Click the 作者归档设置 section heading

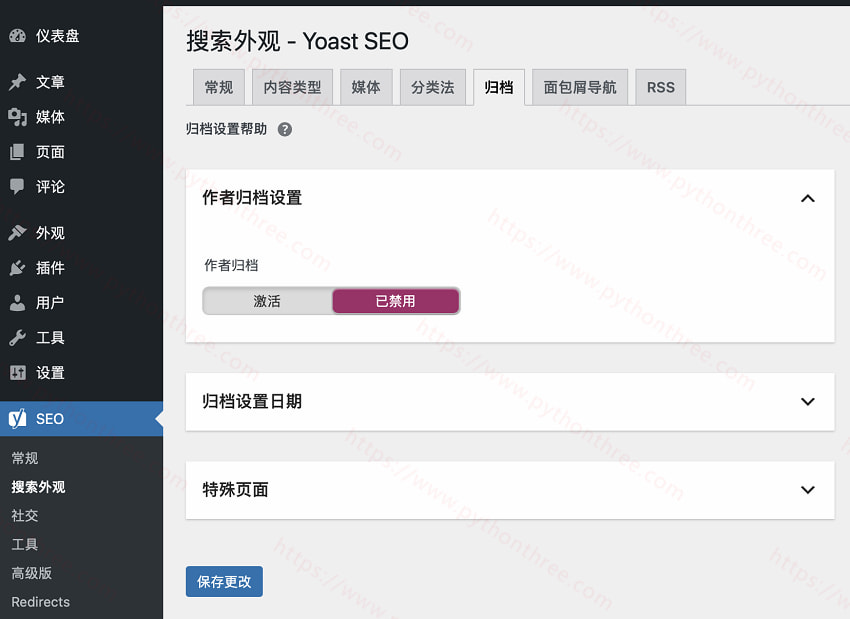click(x=252, y=197)
